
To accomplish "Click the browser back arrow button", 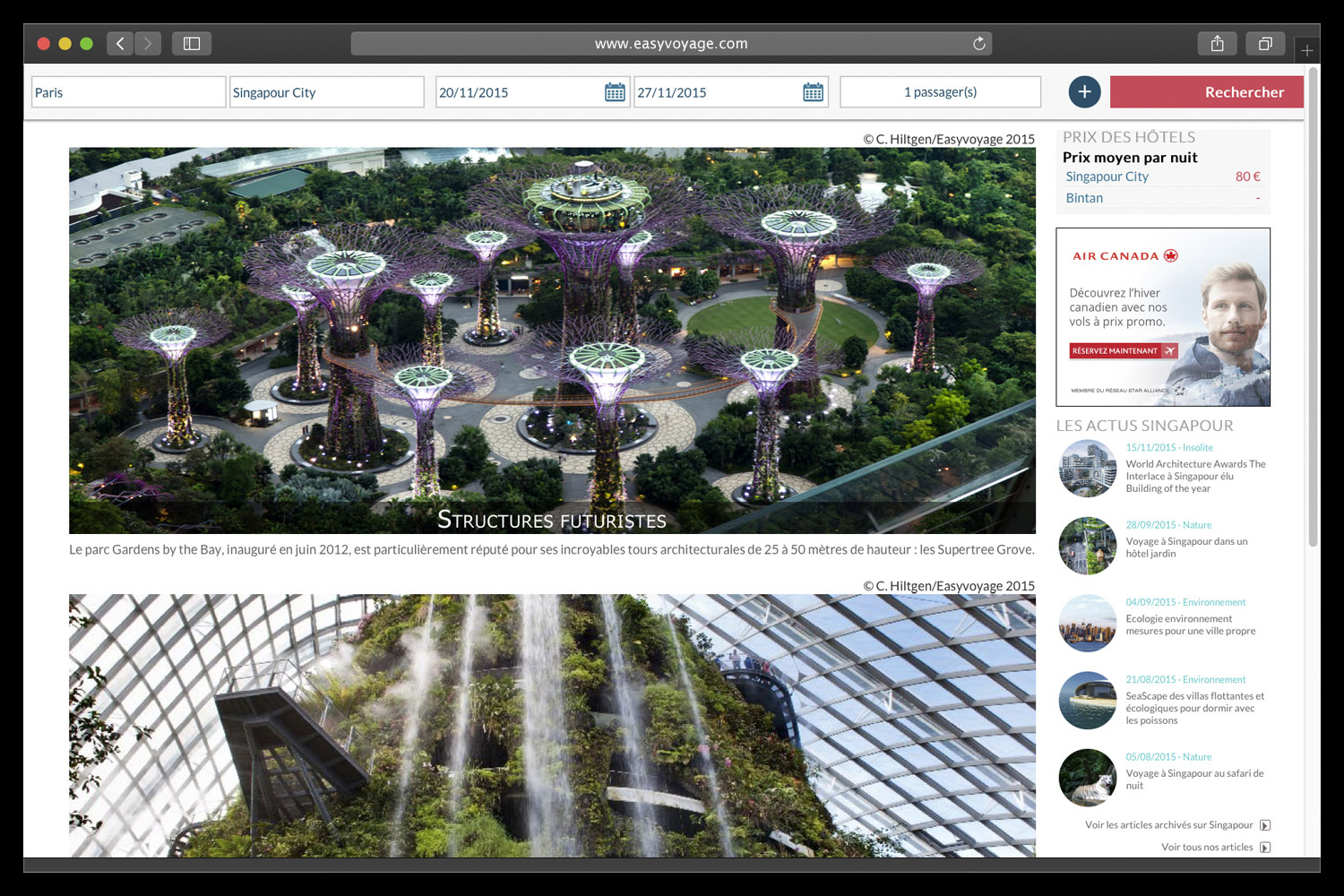I will click(120, 43).
